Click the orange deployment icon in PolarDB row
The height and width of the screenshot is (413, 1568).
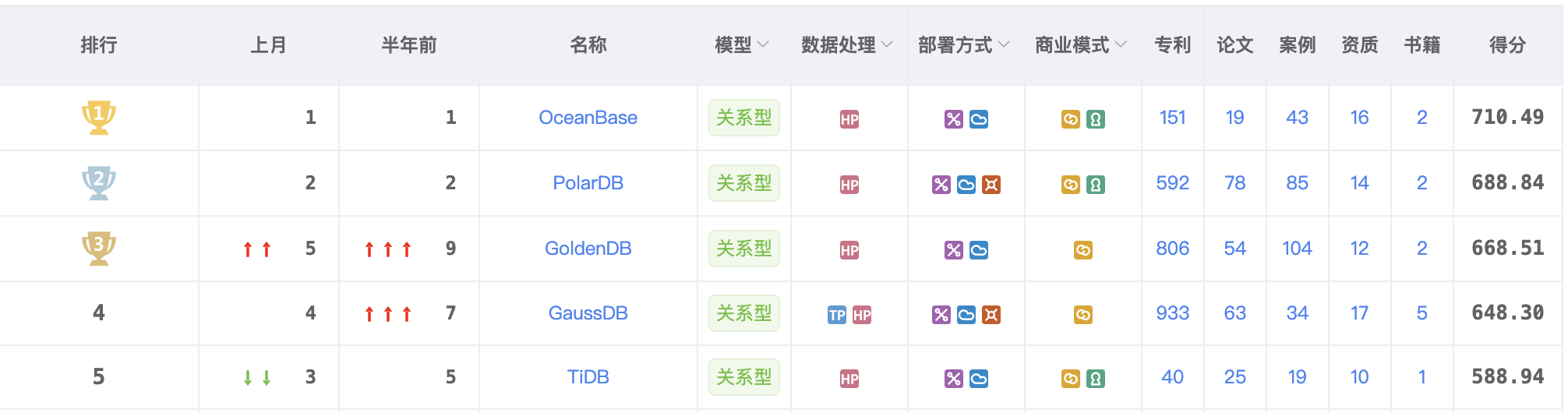[991, 185]
